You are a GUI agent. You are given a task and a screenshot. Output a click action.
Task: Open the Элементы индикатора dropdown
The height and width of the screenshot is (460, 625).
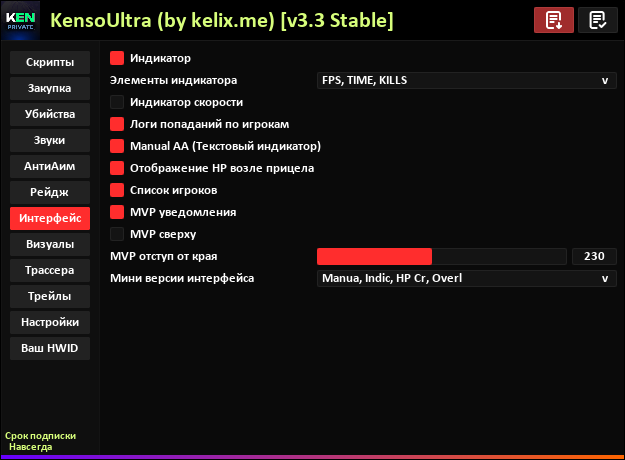click(x=465, y=80)
